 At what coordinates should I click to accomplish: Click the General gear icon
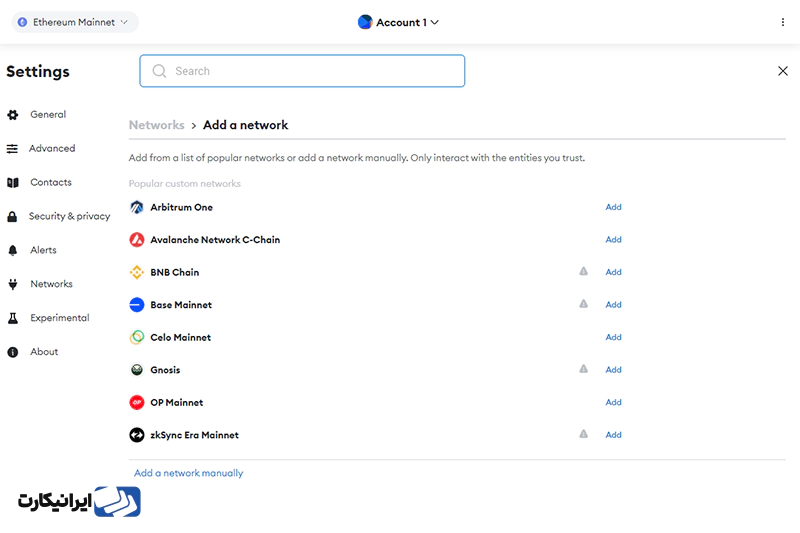pos(13,115)
